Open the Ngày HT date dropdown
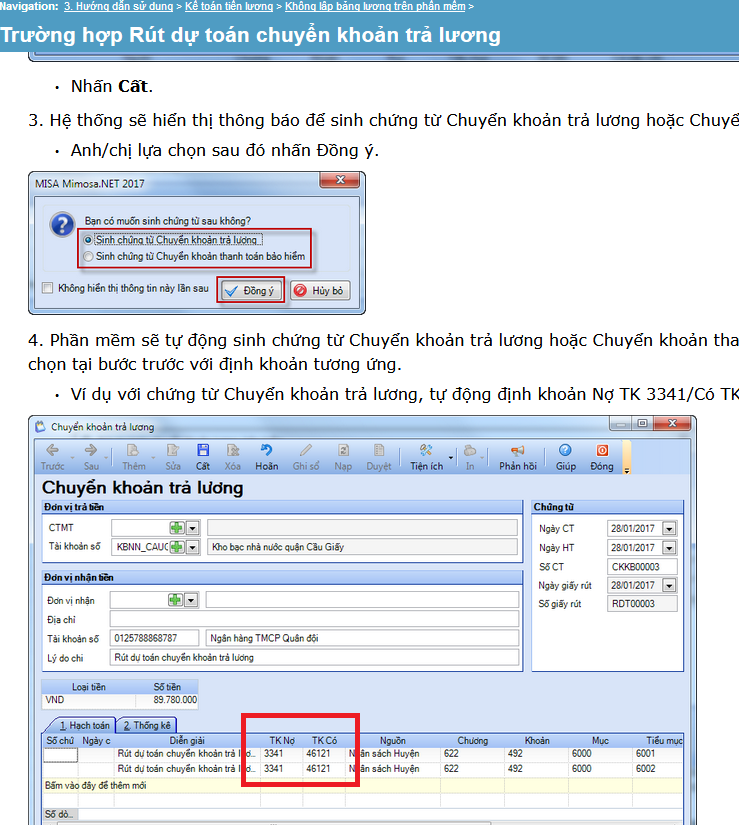 669,548
